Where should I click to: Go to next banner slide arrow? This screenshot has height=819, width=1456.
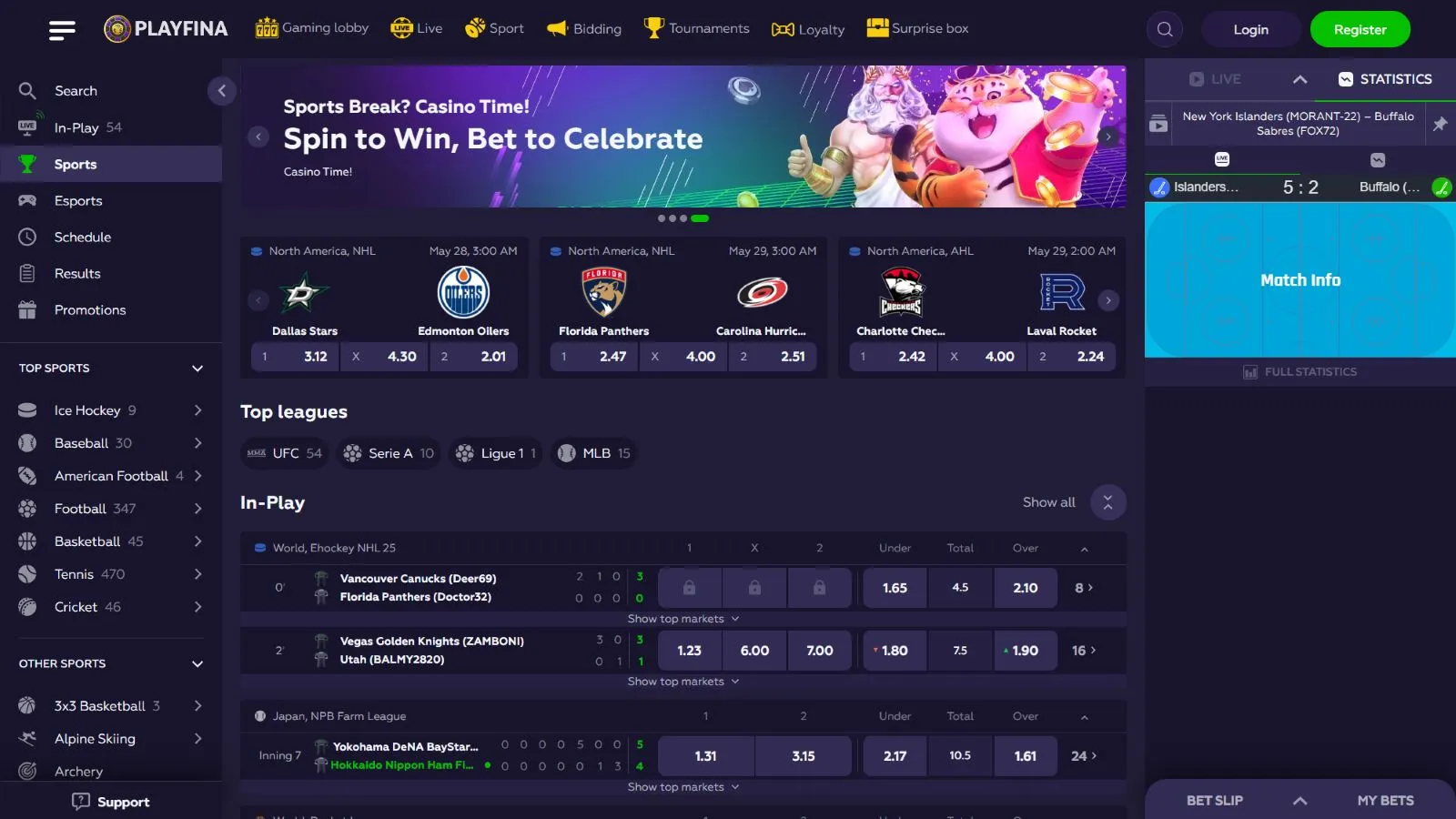[x=1107, y=136]
